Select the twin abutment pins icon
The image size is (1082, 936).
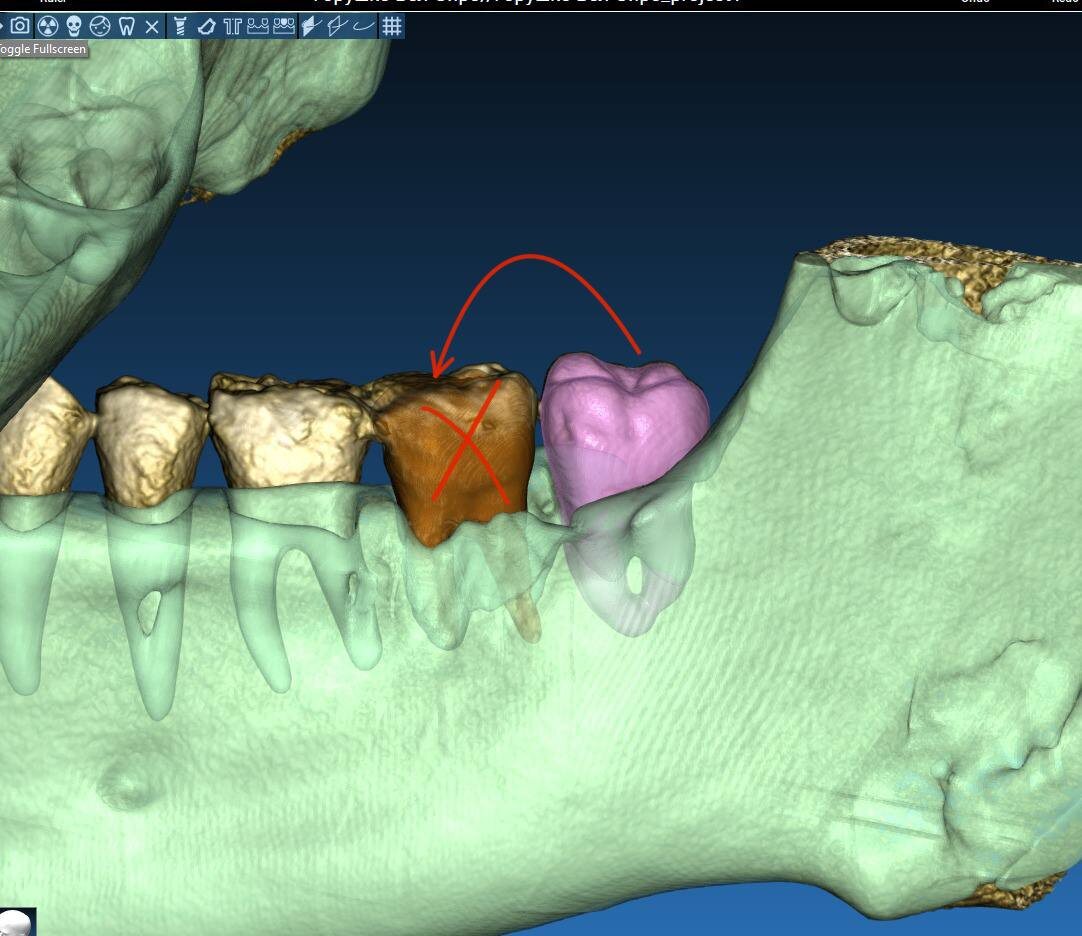tap(233, 26)
